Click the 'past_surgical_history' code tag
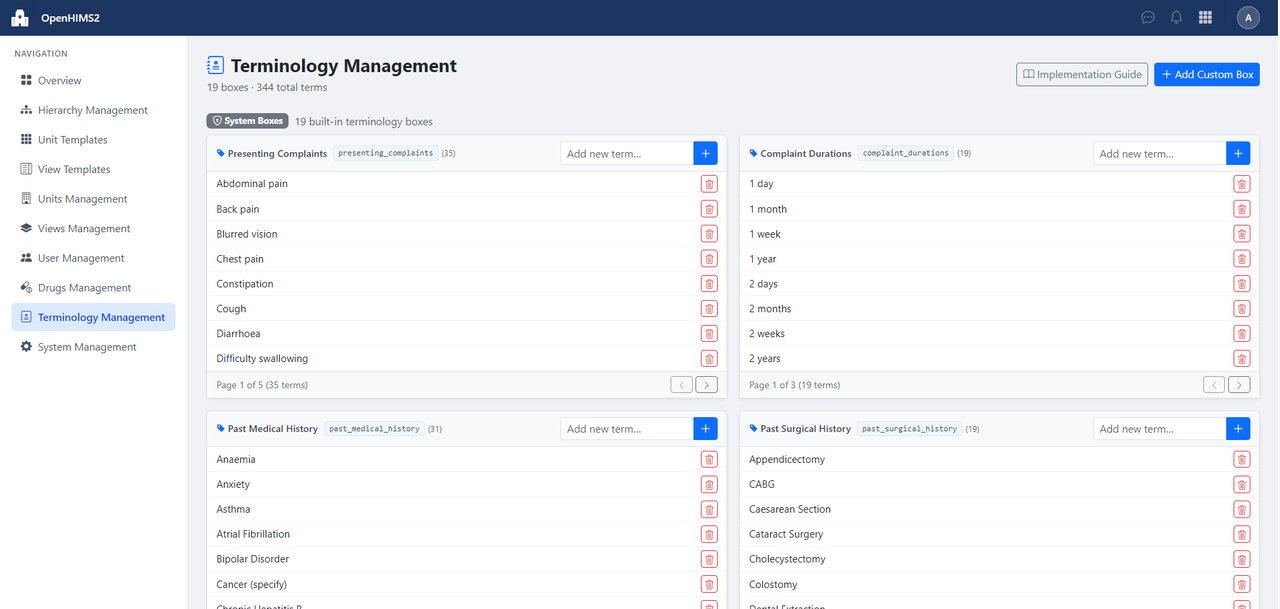 [x=910, y=429]
